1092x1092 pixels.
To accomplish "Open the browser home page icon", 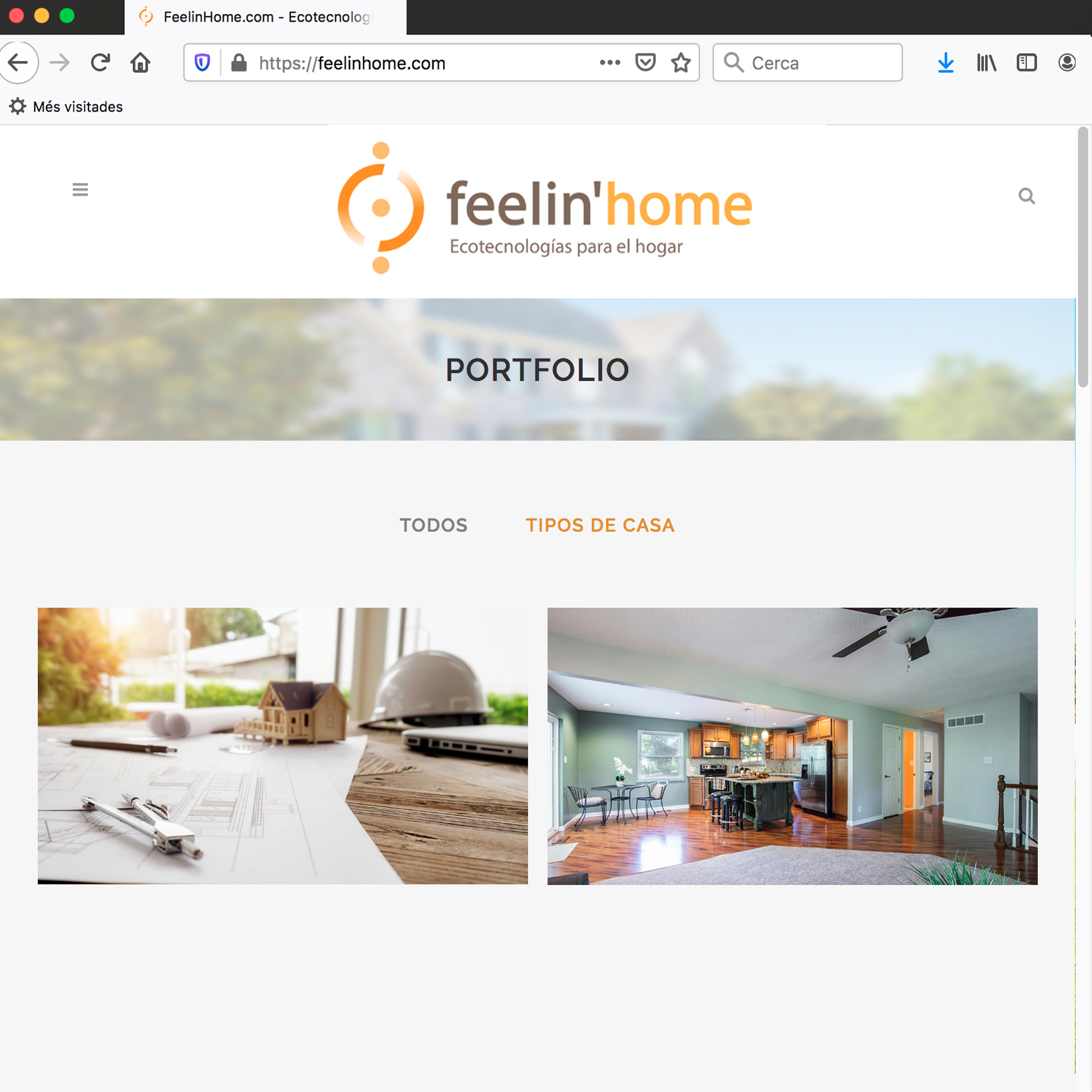I will point(141,63).
